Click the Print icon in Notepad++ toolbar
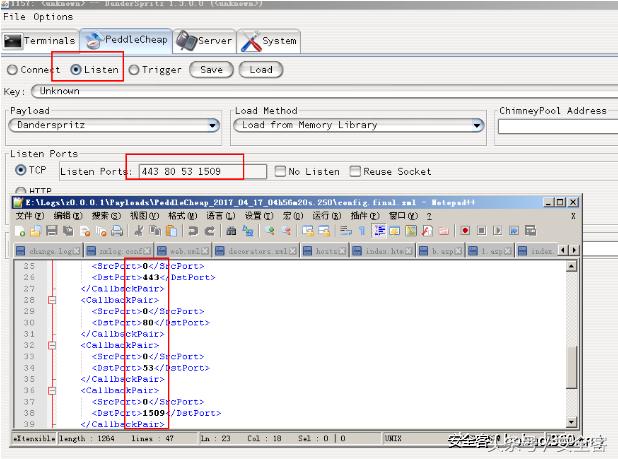Image resolution: width=618 pixels, height=459 pixels. point(117,231)
